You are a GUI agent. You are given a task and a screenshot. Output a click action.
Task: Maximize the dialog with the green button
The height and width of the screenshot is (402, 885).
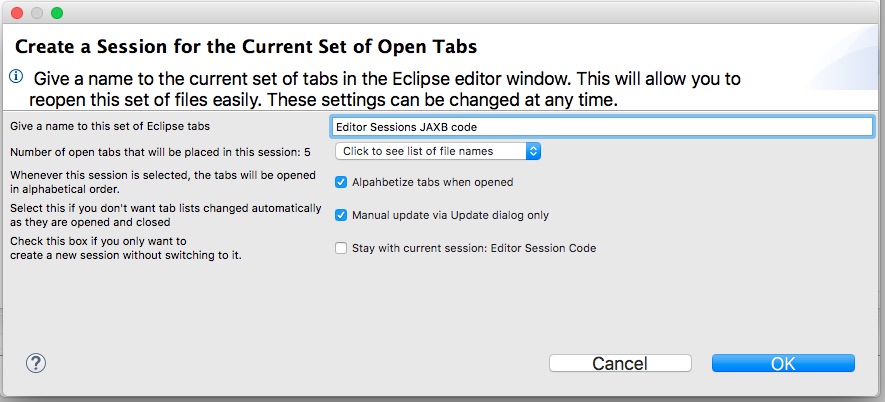(x=57, y=13)
